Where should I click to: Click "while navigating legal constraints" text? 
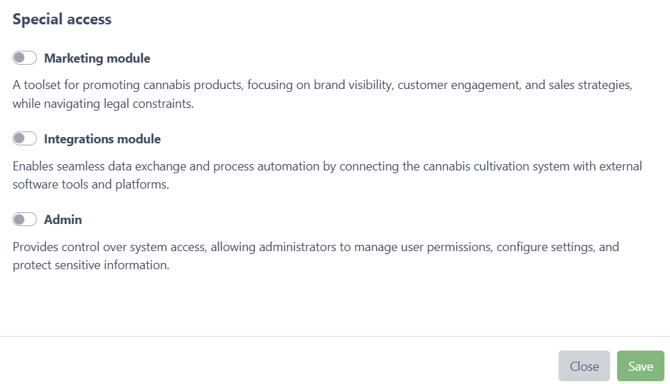pyautogui.click(x=103, y=104)
